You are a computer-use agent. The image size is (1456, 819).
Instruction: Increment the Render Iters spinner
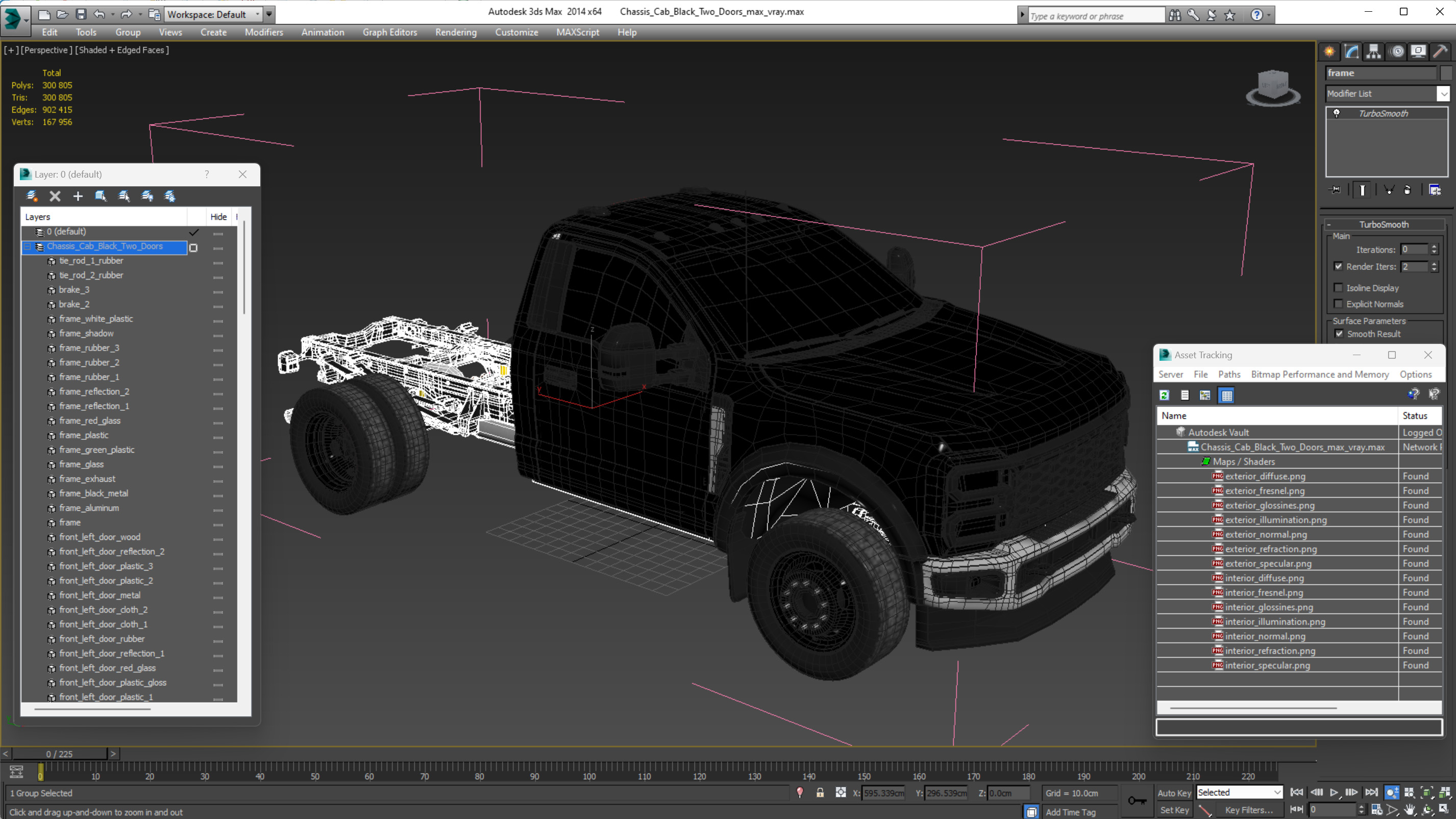point(1434,264)
